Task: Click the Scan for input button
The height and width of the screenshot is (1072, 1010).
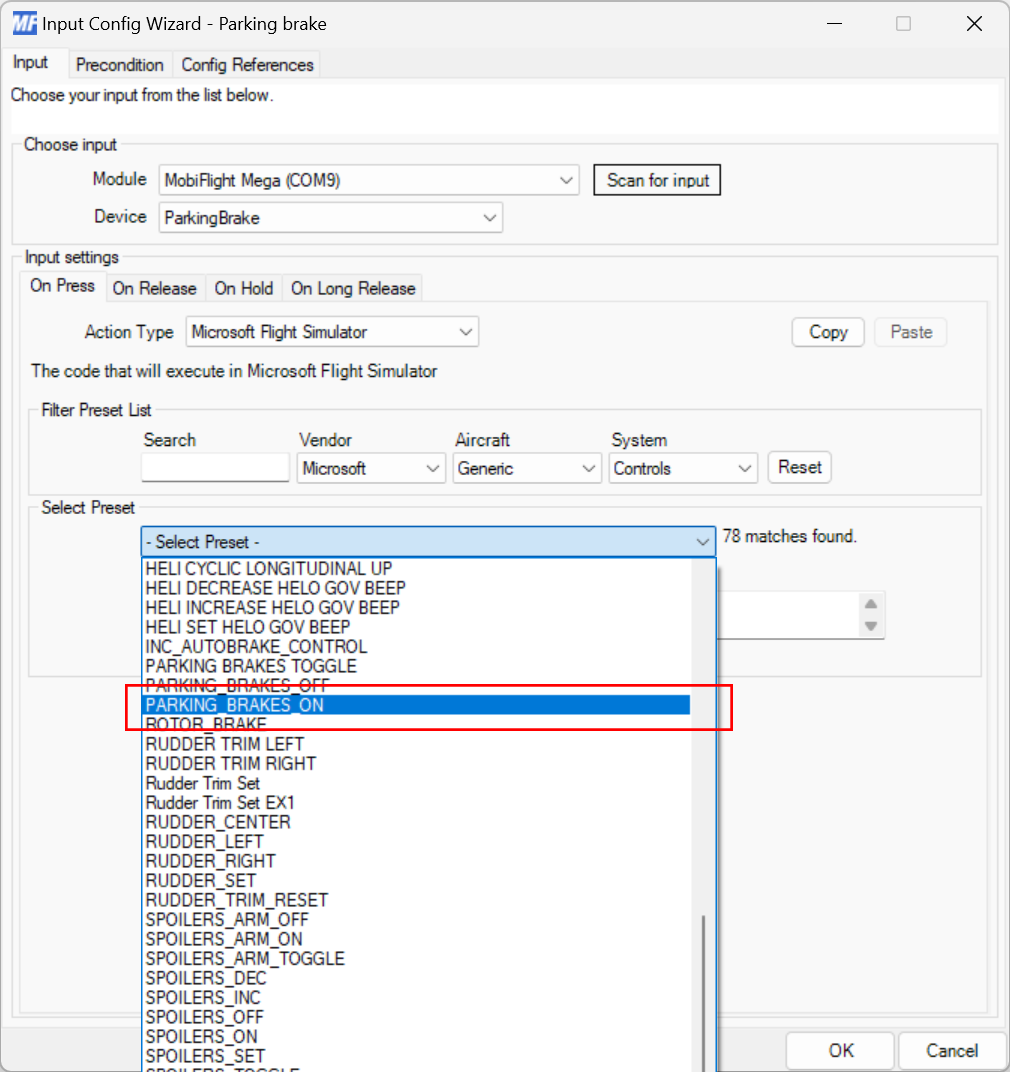Action: tap(657, 180)
